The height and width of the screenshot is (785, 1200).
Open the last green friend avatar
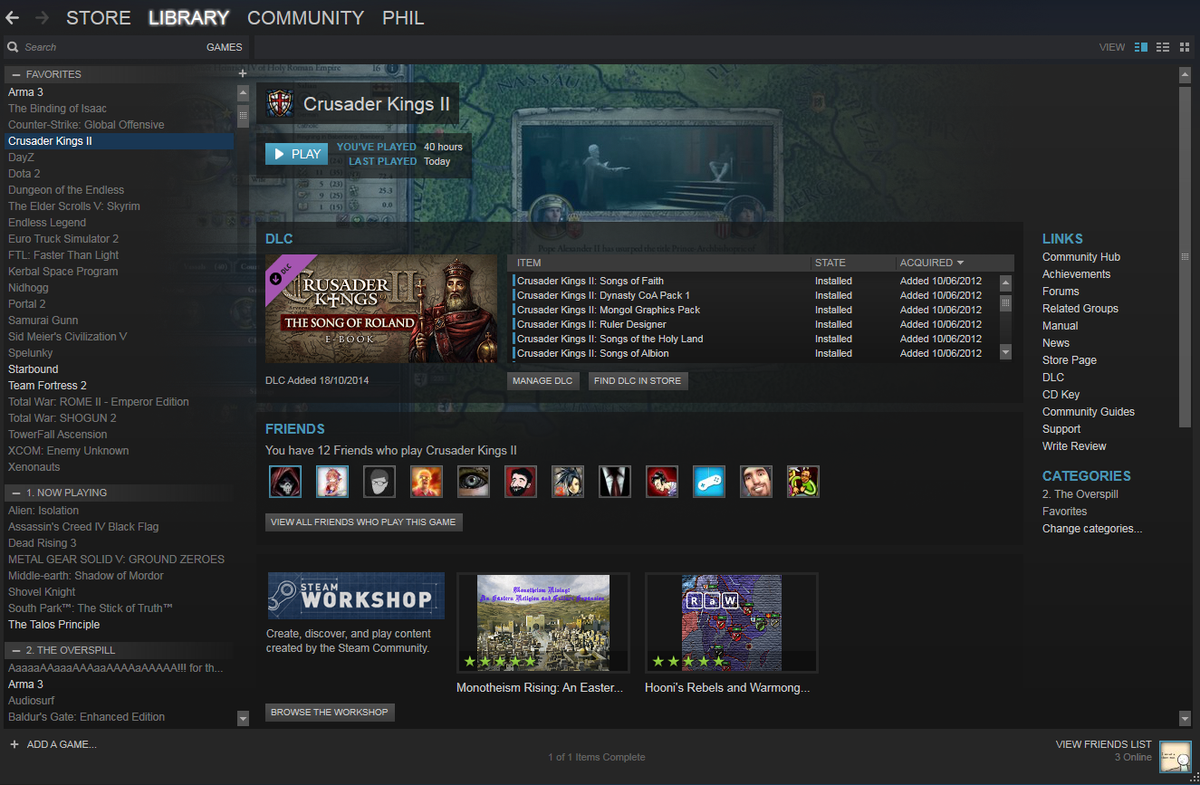803,481
